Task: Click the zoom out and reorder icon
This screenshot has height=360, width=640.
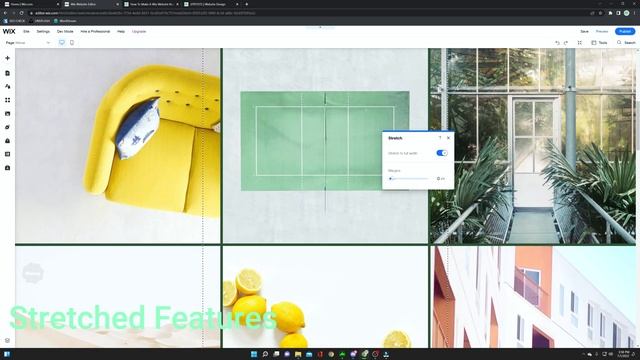Action: [580, 42]
